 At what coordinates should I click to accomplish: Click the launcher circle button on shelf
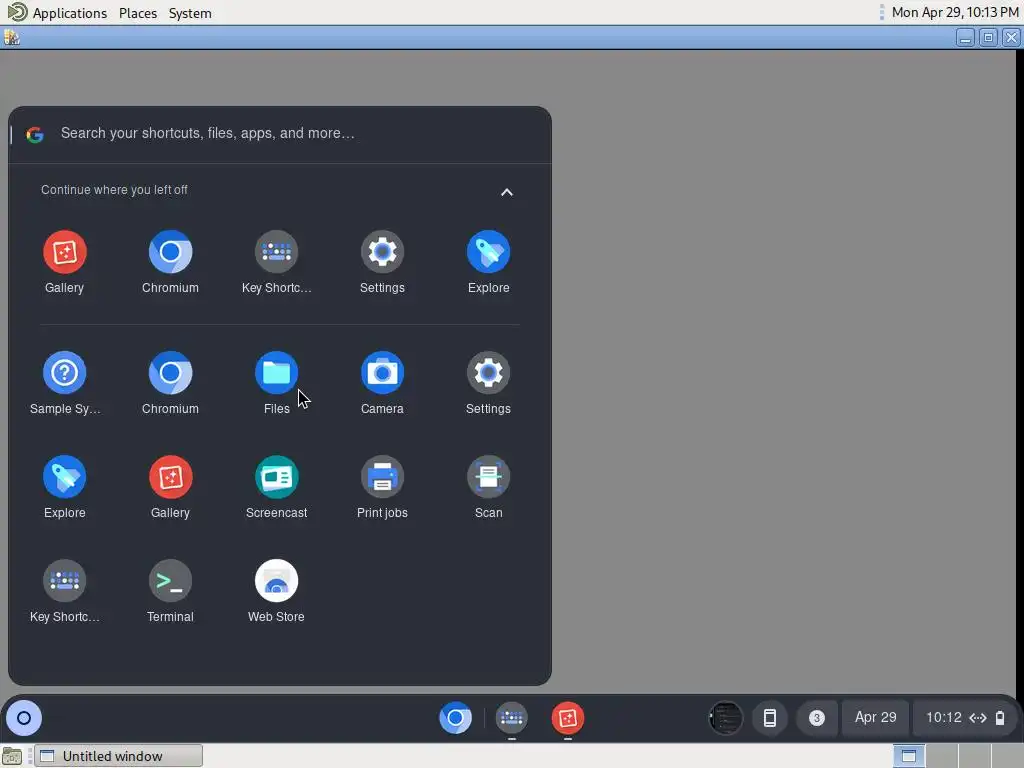[24, 718]
